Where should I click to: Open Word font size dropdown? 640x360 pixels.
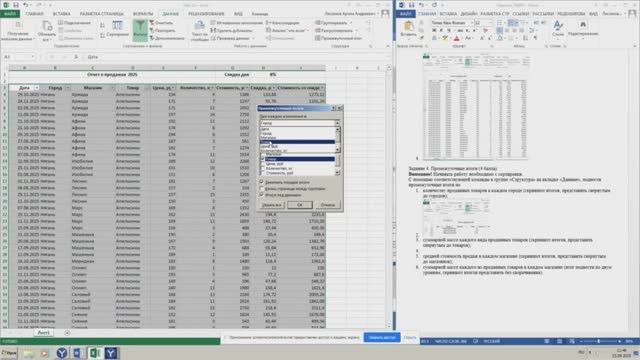491,23
